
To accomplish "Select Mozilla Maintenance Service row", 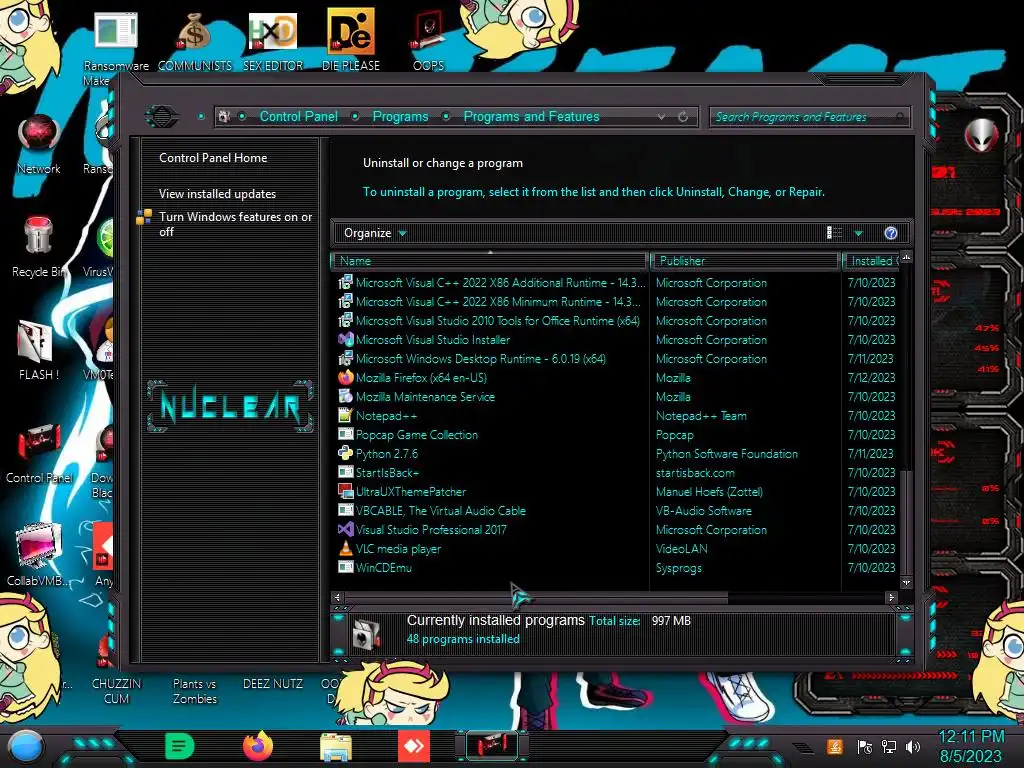I will coord(616,396).
